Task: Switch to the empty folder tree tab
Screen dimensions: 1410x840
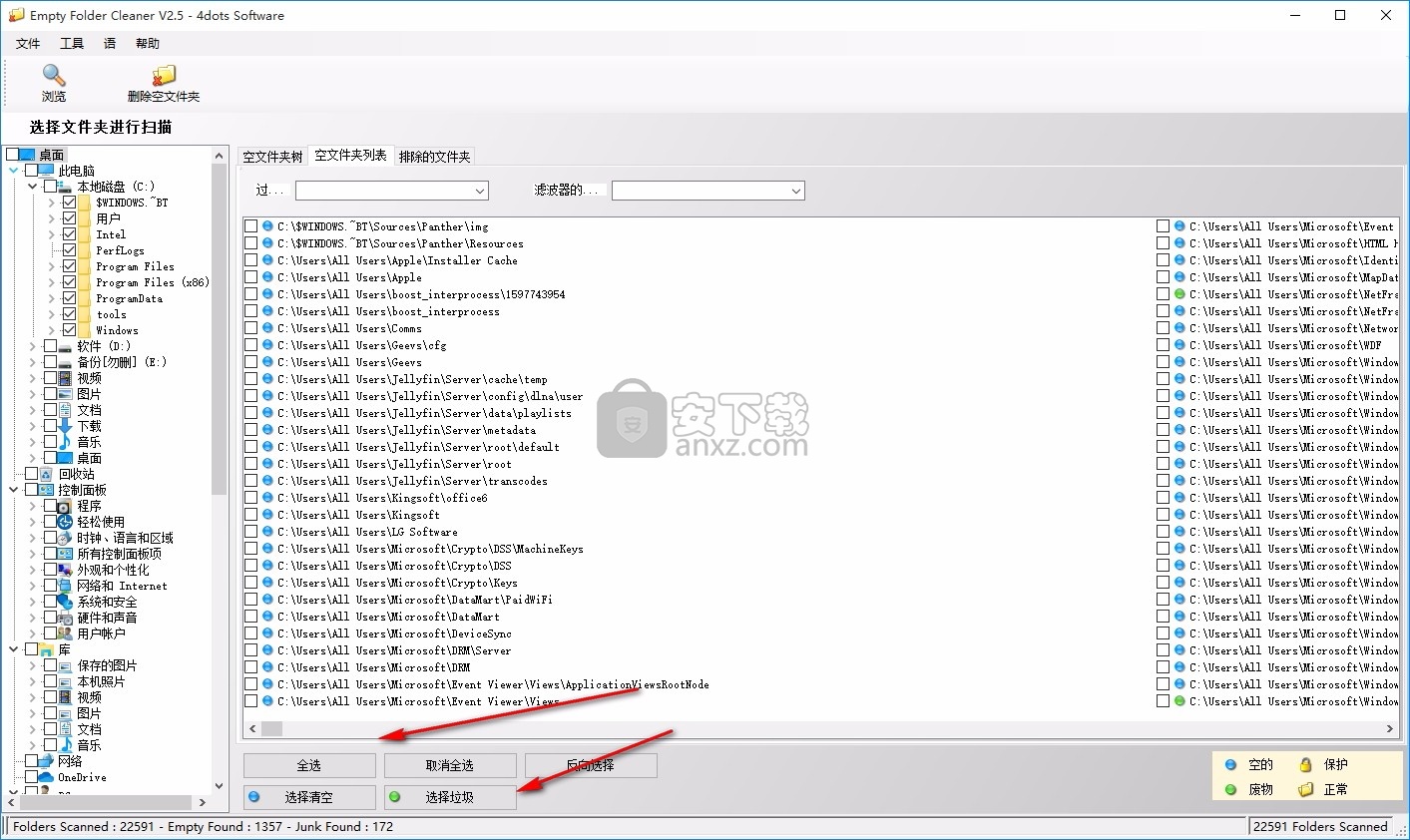Action: point(272,157)
